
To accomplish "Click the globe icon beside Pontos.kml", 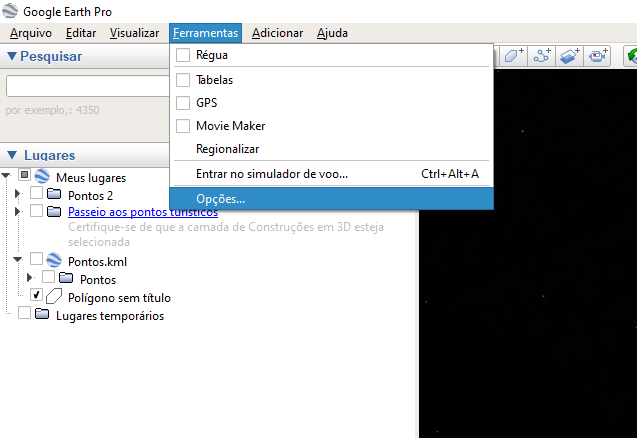I will pos(54,261).
